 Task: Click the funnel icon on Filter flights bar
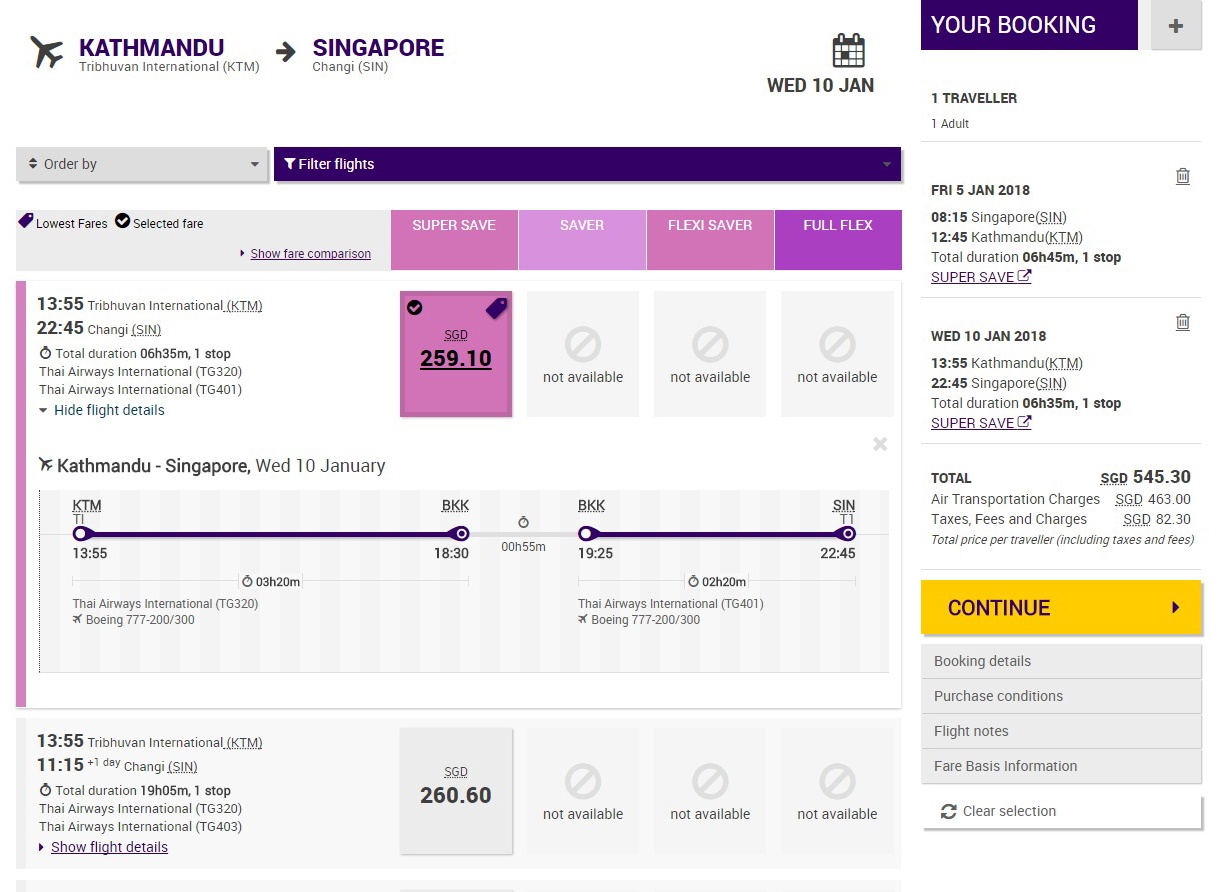point(289,164)
